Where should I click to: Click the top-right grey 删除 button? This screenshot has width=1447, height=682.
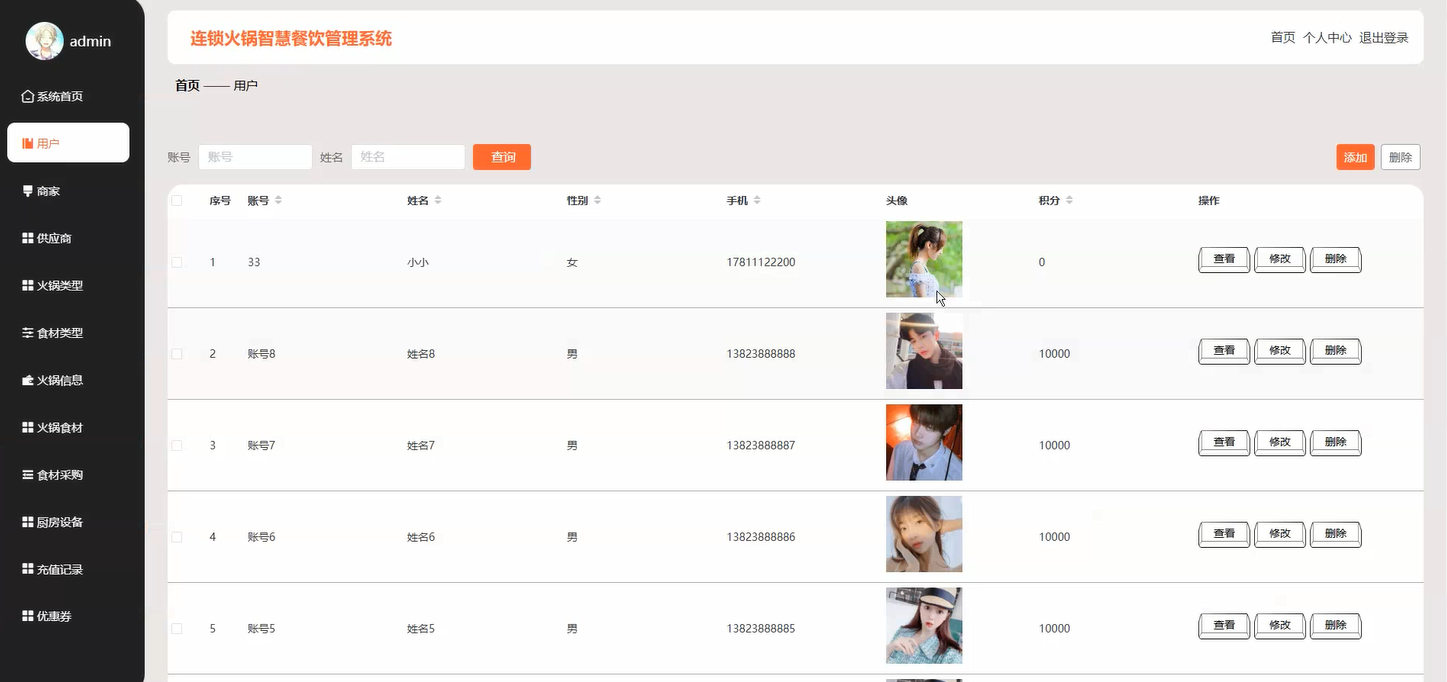tap(1400, 157)
